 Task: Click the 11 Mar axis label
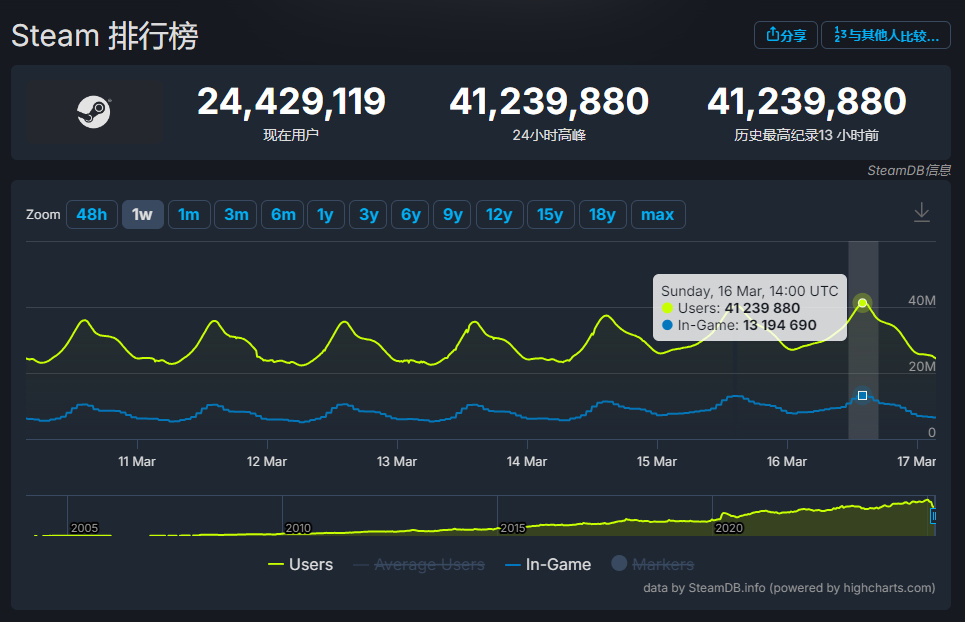pos(137,461)
